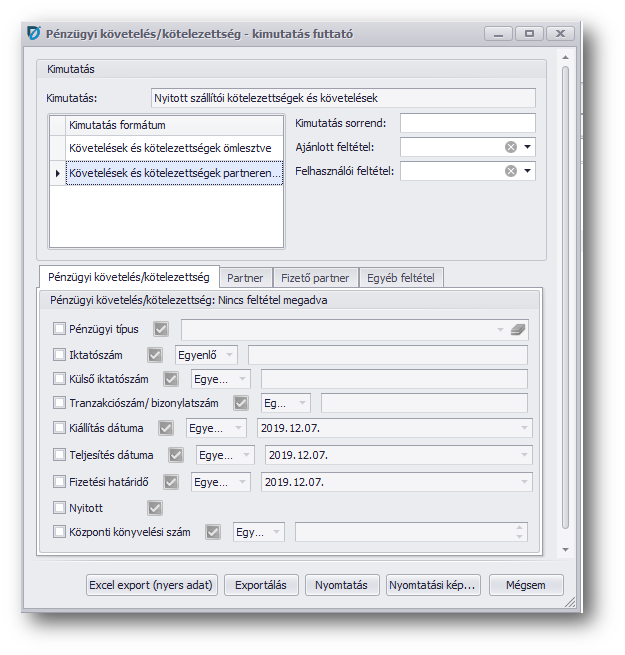Image resolution: width=625 pixels, height=655 pixels.
Task: Click the row indicator arrow in format list
Action: click(57, 174)
